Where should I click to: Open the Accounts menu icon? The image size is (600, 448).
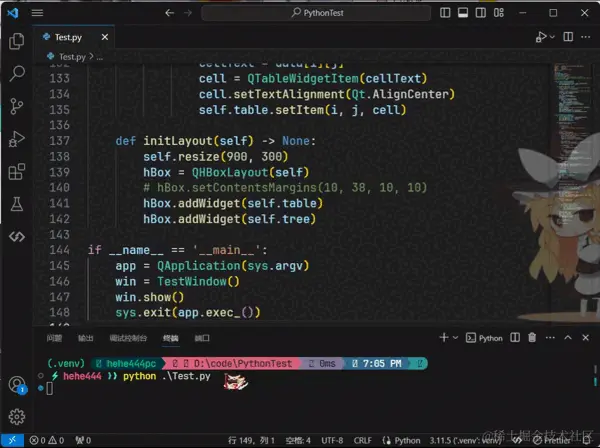pyautogui.click(x=17, y=384)
